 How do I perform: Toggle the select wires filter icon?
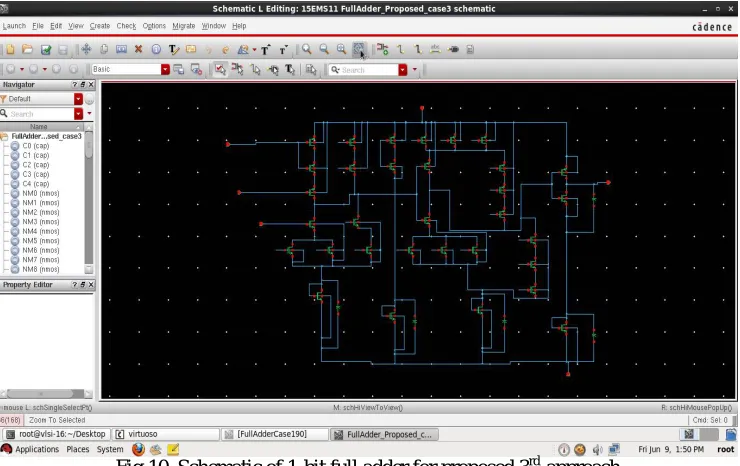click(255, 69)
